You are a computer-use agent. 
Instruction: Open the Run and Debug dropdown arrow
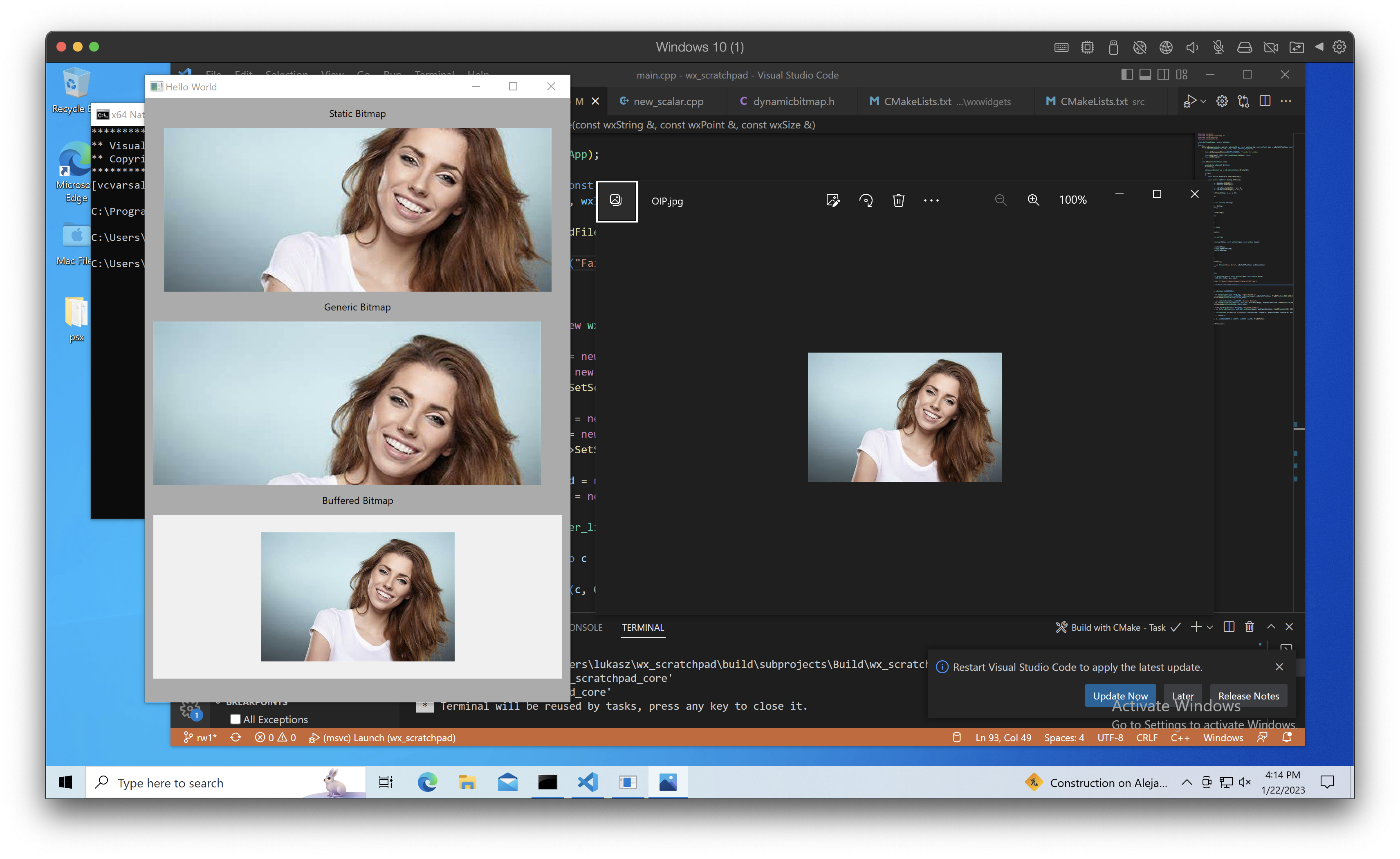[1203, 101]
